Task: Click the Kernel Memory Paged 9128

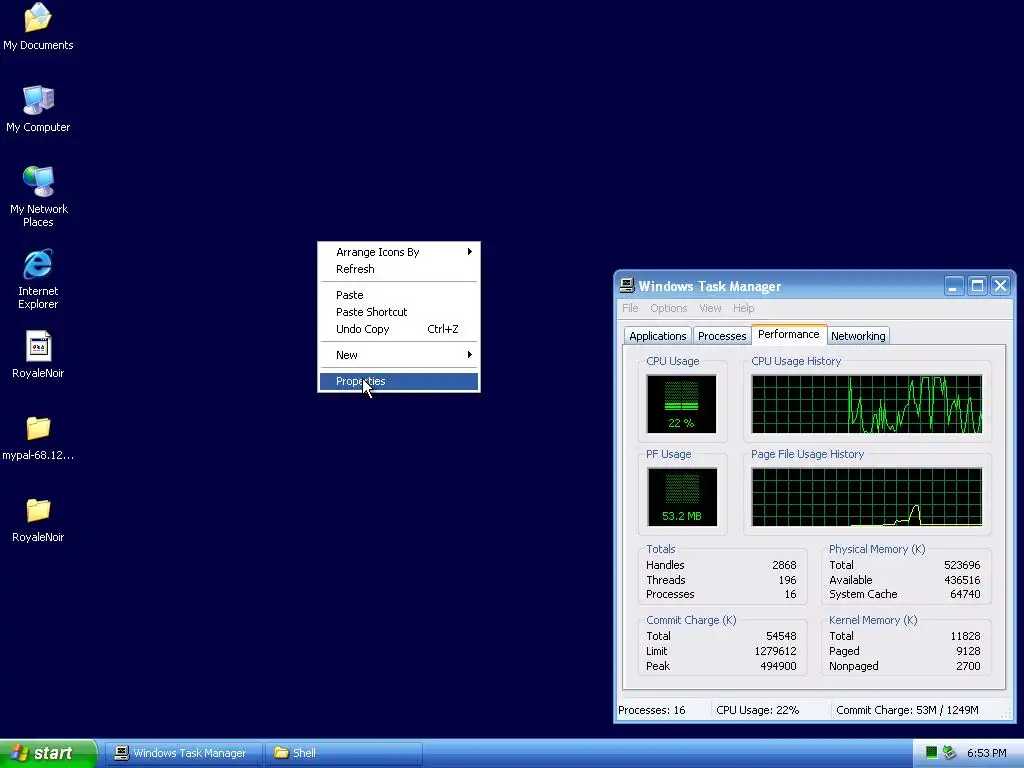Action: pyautogui.click(x=968, y=651)
